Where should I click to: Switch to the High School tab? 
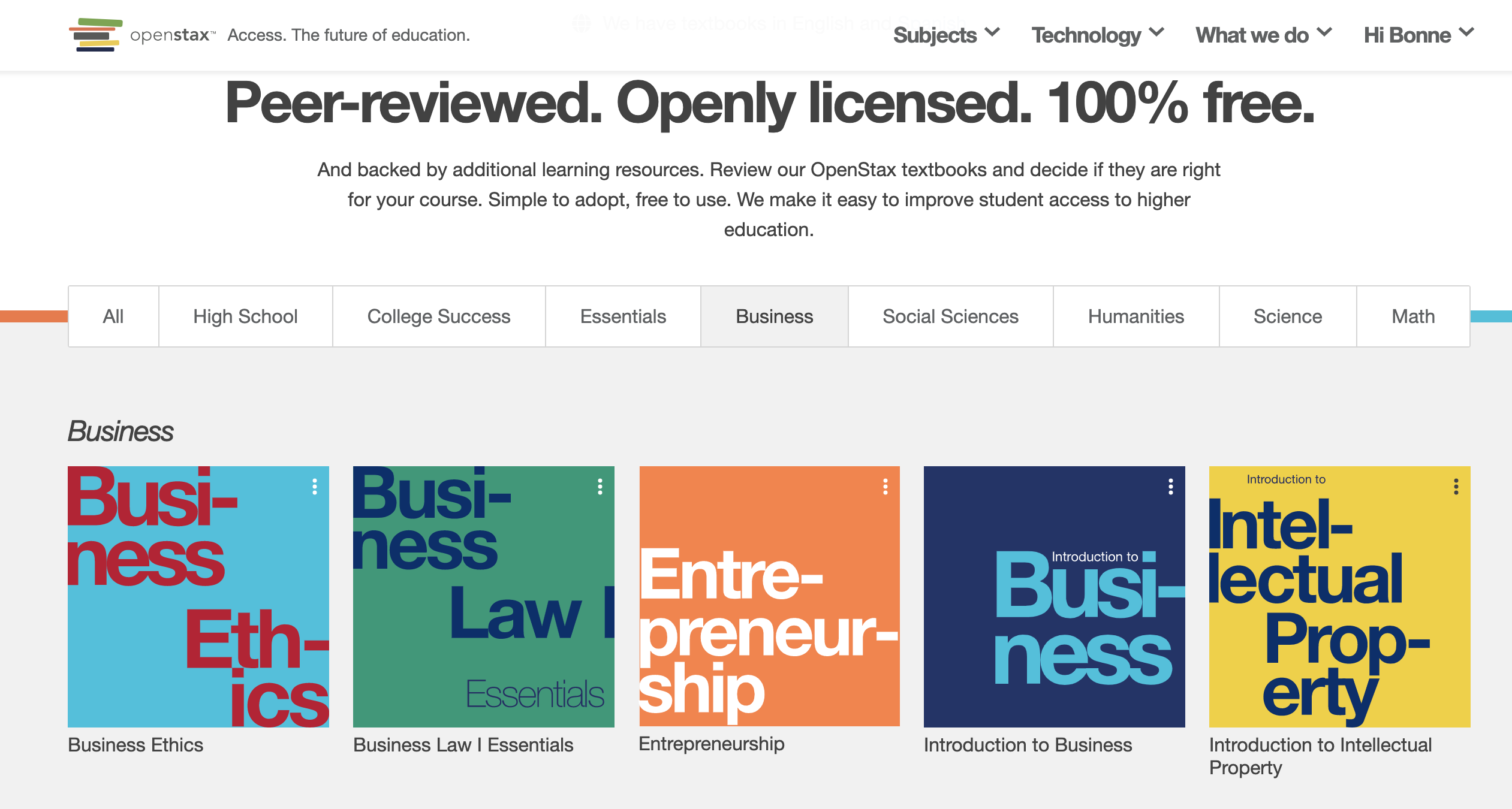pos(245,316)
